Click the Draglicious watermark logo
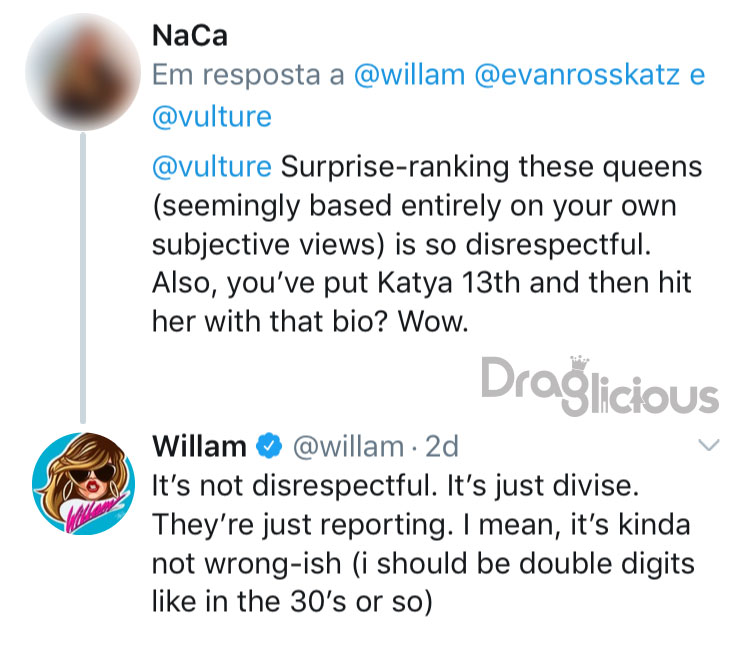Screen dimensions: 750x652 point(600,386)
